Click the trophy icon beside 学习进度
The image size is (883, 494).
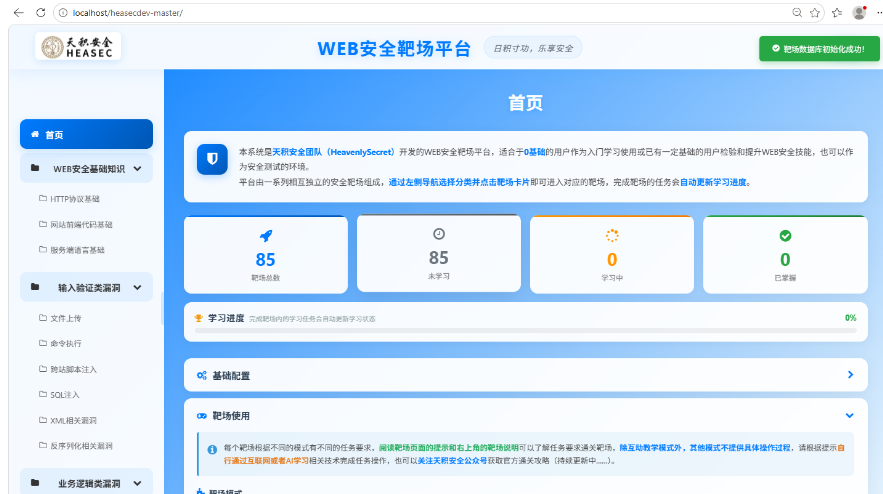(198, 318)
